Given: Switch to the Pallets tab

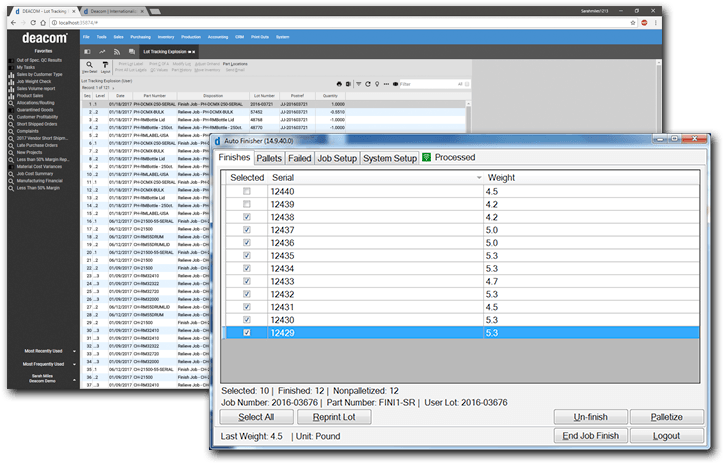Looking at the screenshot, I should point(269,158).
